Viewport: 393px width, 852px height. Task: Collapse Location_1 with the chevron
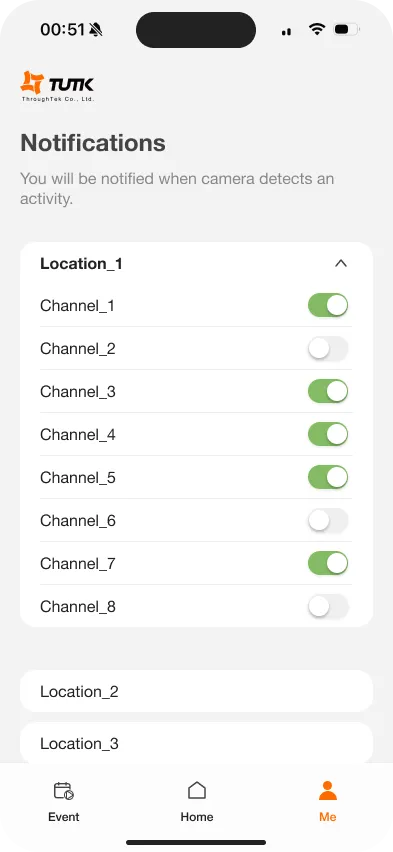click(x=341, y=264)
